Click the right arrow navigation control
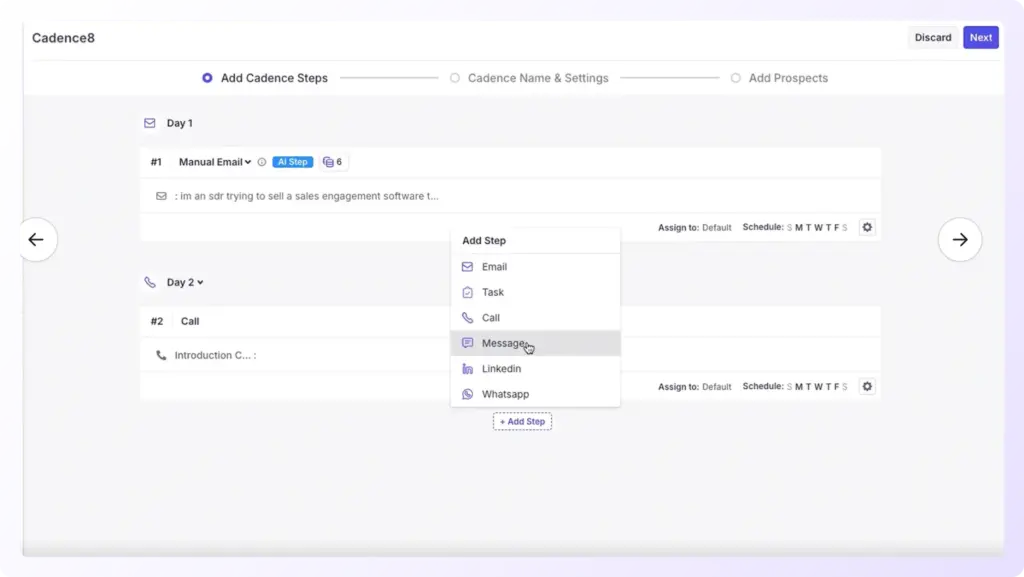Screen dimensions: 1024x577 tap(959, 239)
